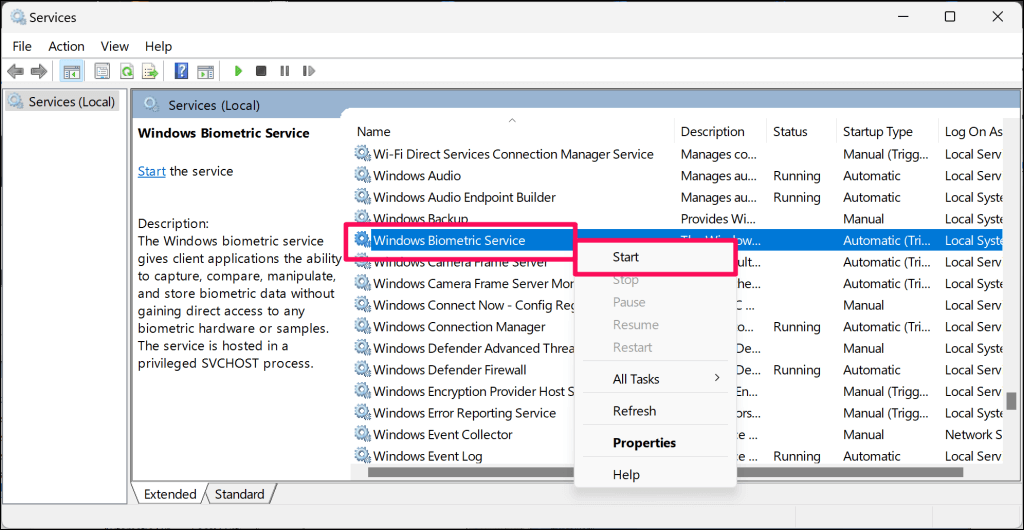Choose Start in the context menu

626,257
